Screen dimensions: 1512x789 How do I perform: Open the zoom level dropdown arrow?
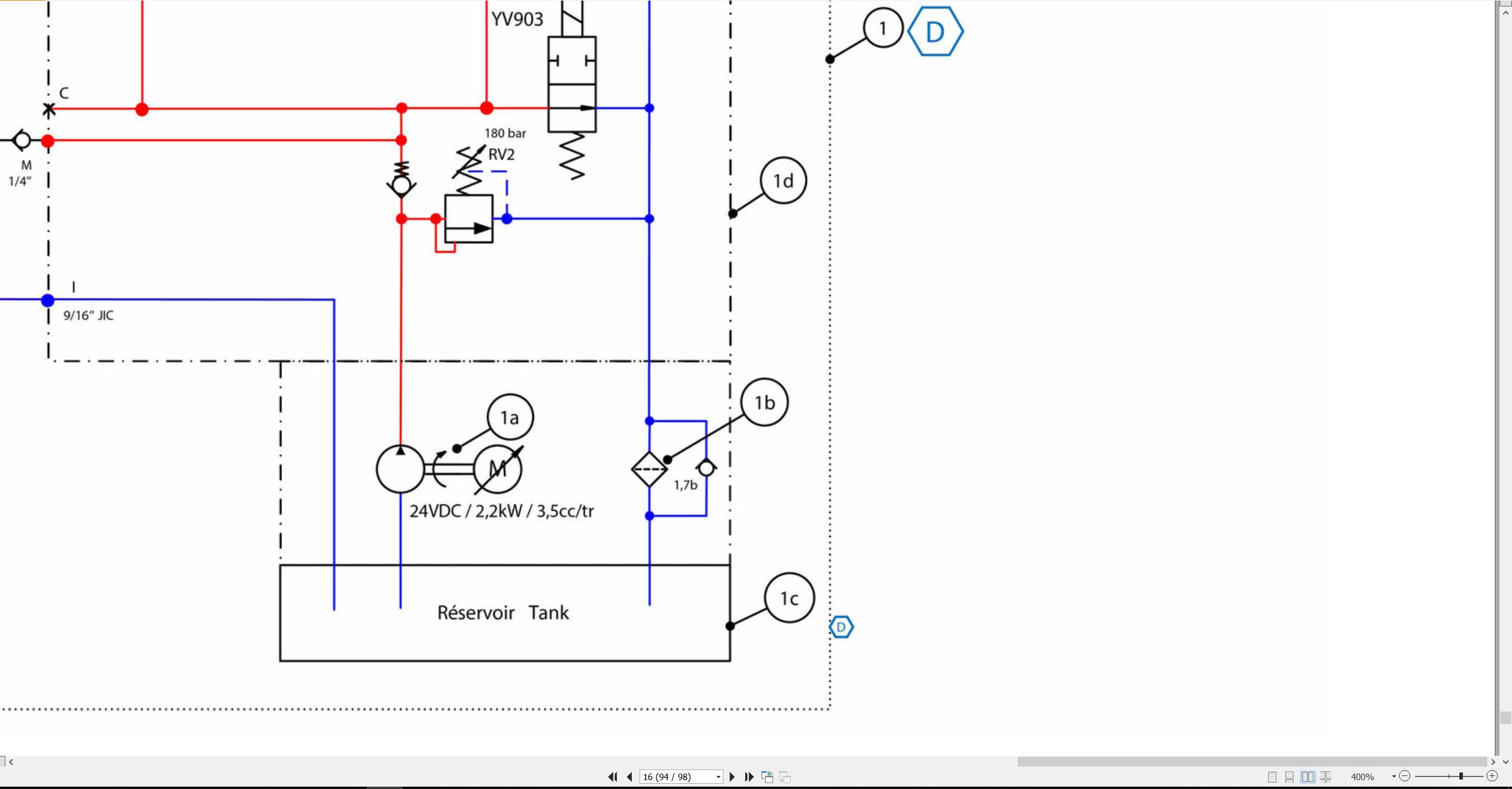1394,777
